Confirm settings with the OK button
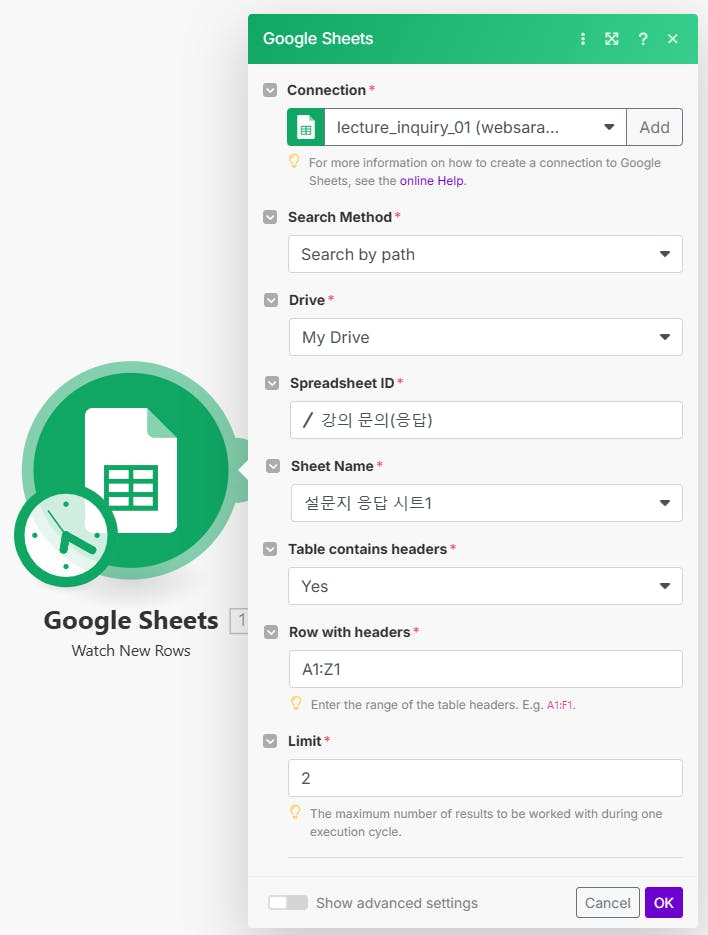Image resolution: width=708 pixels, height=935 pixels. coord(663,903)
